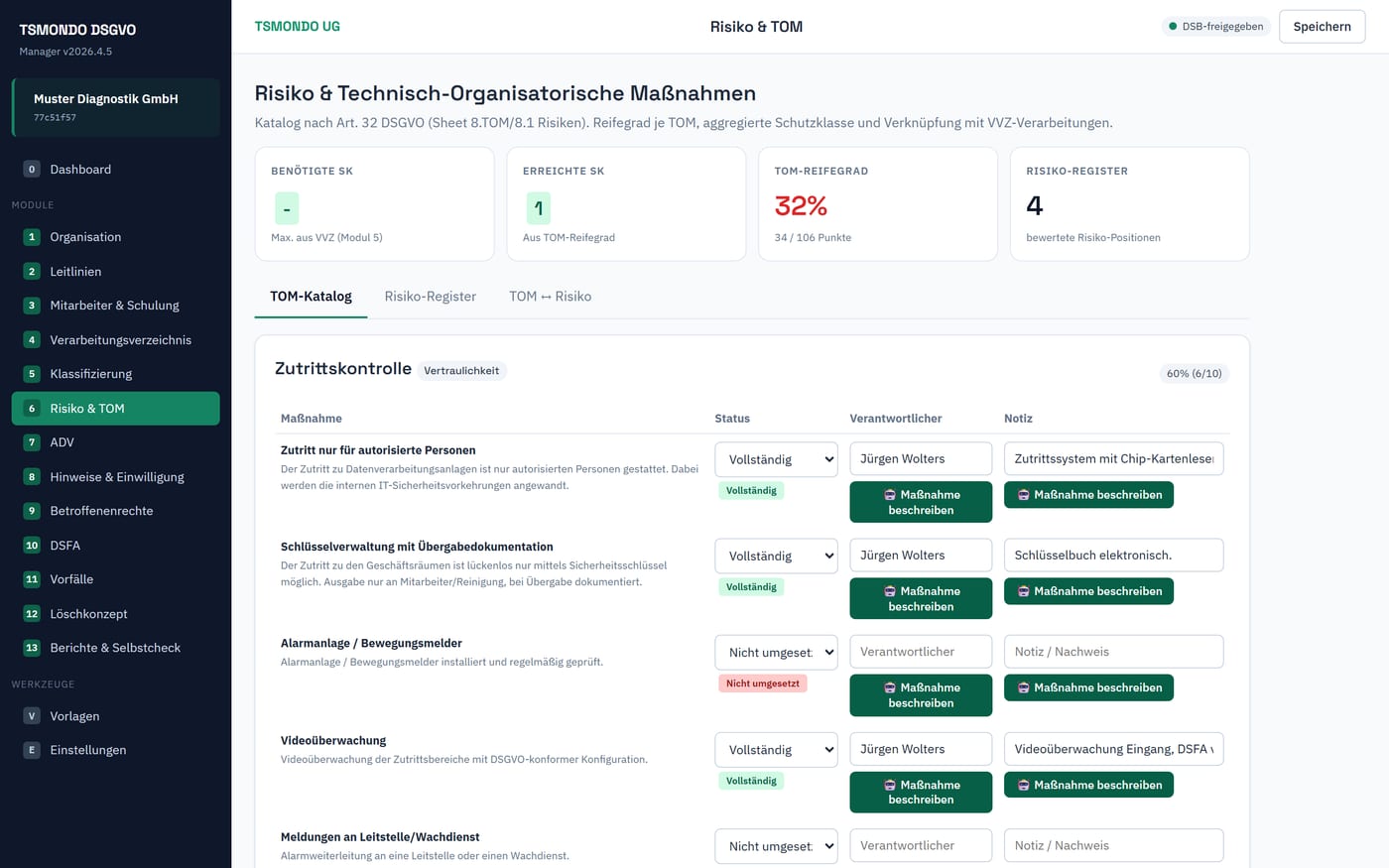Viewport: 1389px width, 868px height.
Task: Switch to the TOM-Katalog tab
Action: click(311, 297)
